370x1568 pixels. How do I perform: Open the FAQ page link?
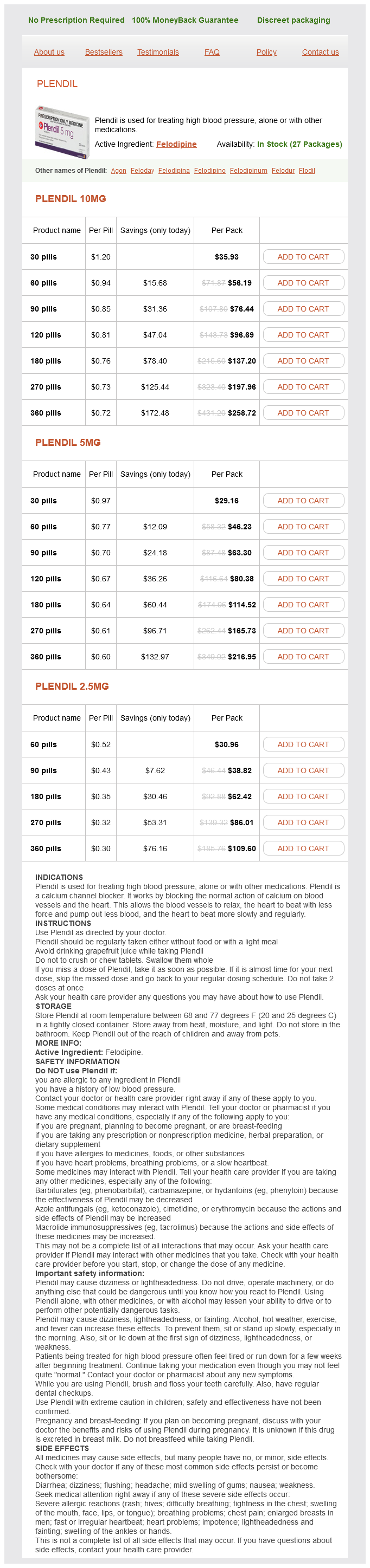tap(212, 53)
